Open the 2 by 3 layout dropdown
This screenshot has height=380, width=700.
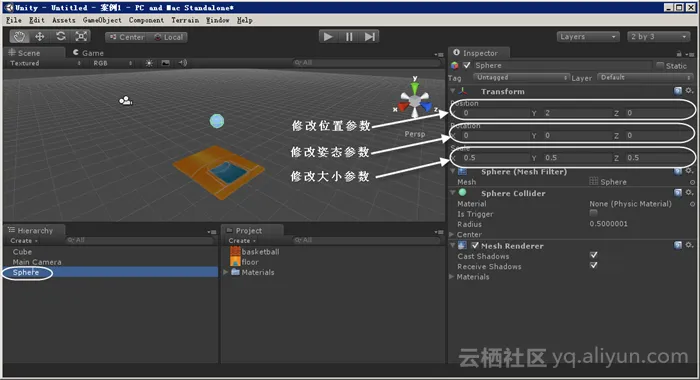tap(658, 37)
